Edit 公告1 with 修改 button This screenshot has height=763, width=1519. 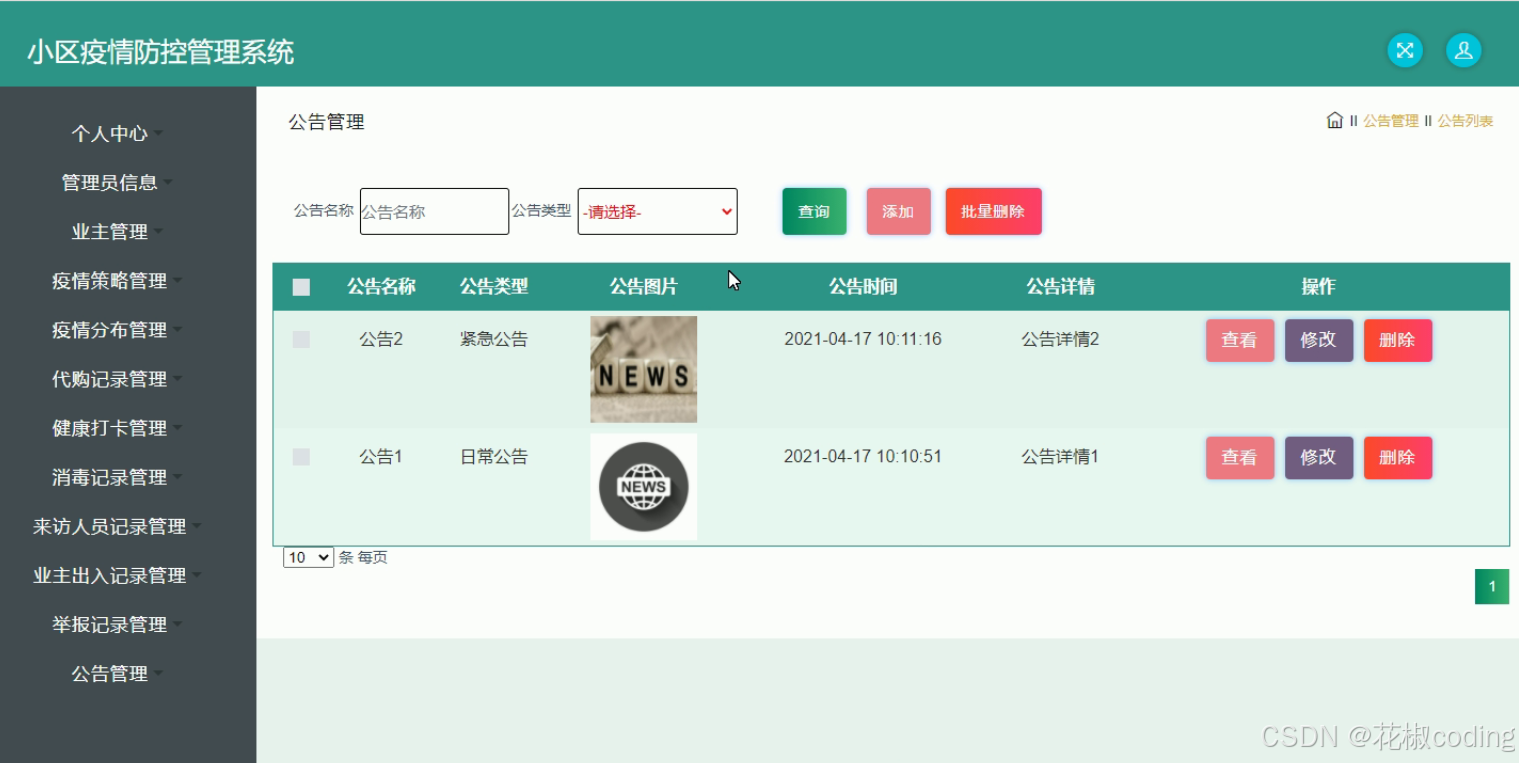pos(1318,457)
